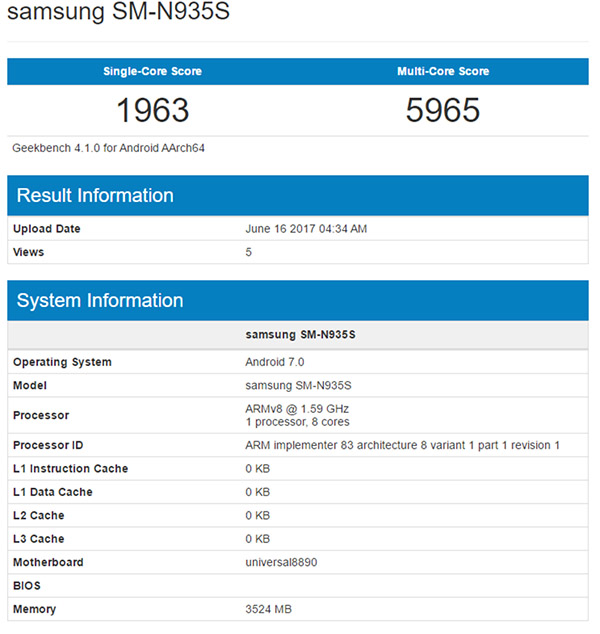The width and height of the screenshot is (600, 634).
Task: Click the 'Single-Core Score' header
Action: click(x=152, y=72)
